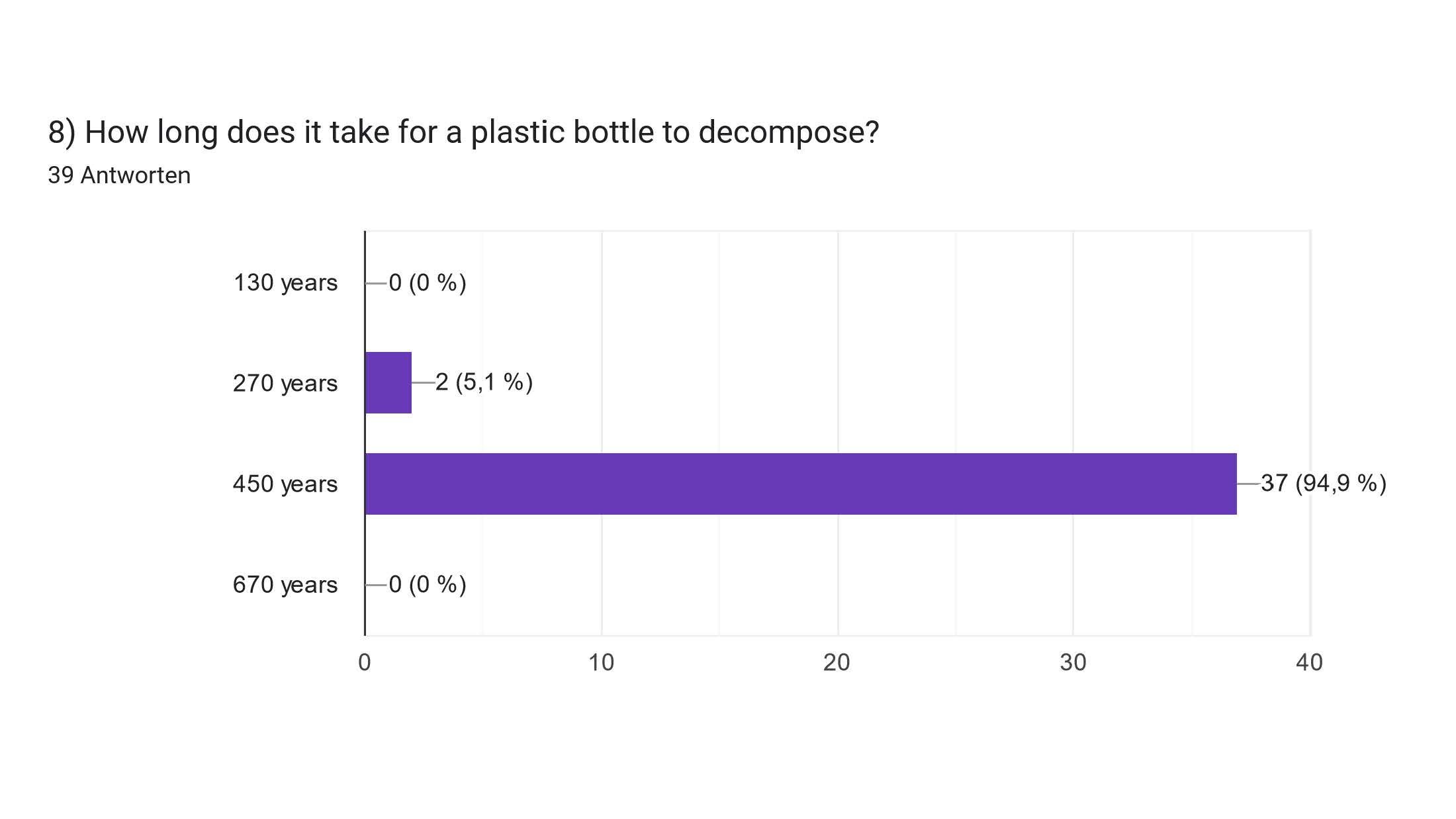This screenshot has height=819, width=1456.
Task: Click the "37 (94,9 %)" data label
Action: tap(1323, 484)
